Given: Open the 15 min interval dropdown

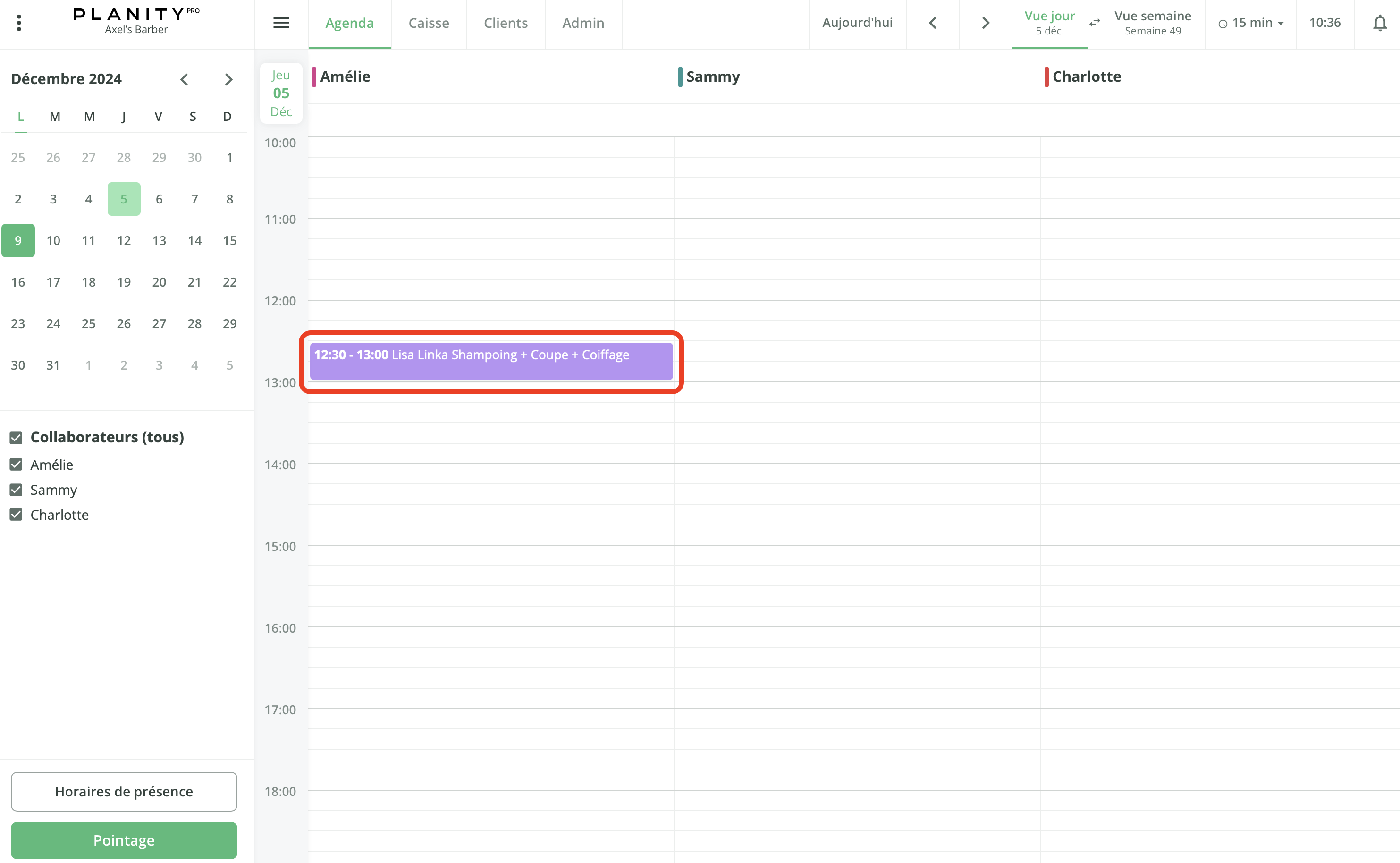Looking at the screenshot, I should (1250, 23).
